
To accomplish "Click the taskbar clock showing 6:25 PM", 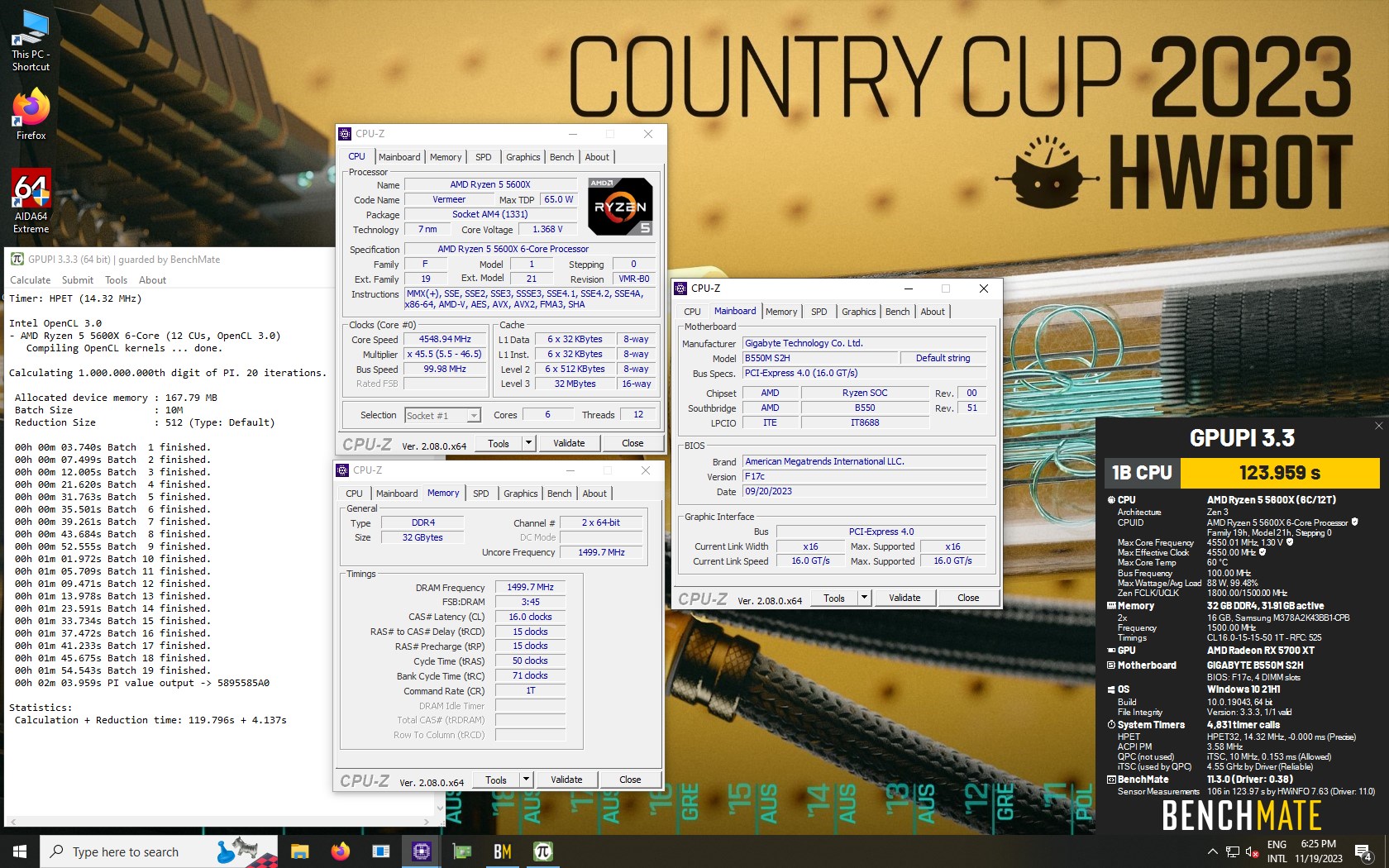I will [x=1319, y=851].
